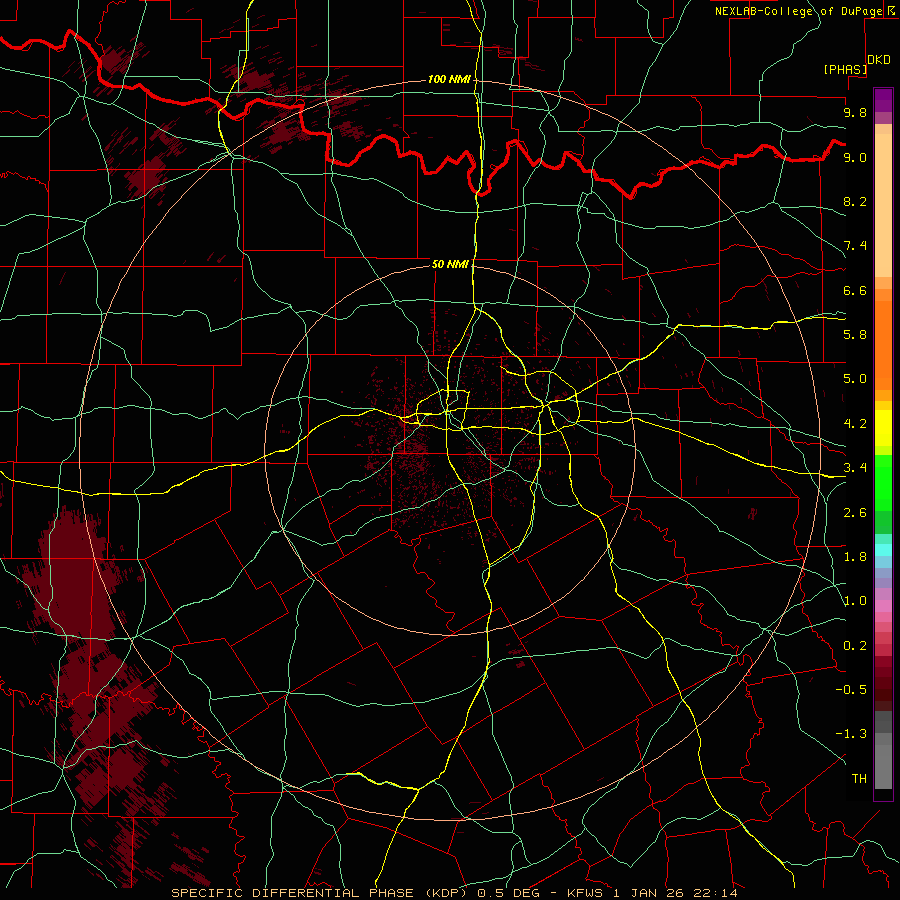Click the 6.6 scale value
This screenshot has height=900, width=900.
click(x=855, y=290)
